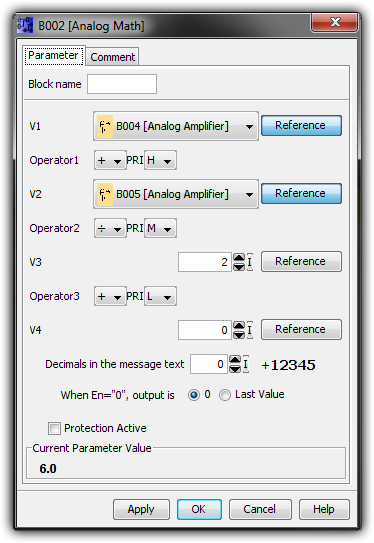Viewport: 374px width, 543px height.
Task: Open the Operator1 priority H dropdown
Action: click(160, 160)
